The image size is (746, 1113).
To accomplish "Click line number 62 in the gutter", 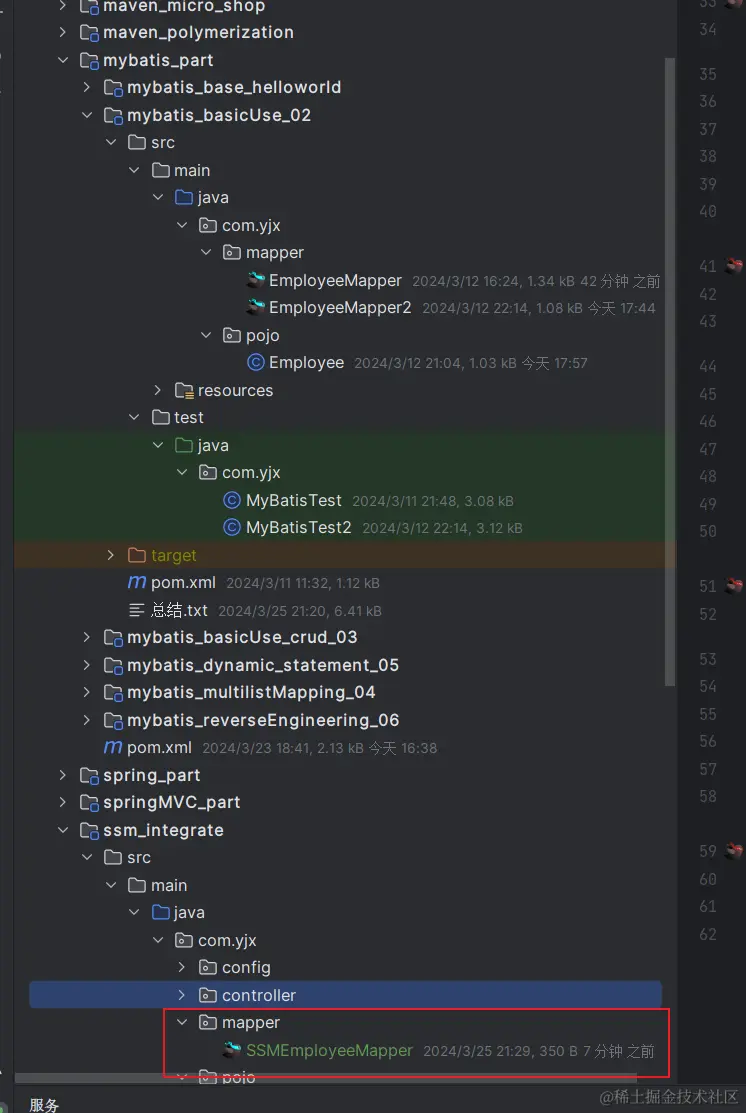I will (708, 933).
